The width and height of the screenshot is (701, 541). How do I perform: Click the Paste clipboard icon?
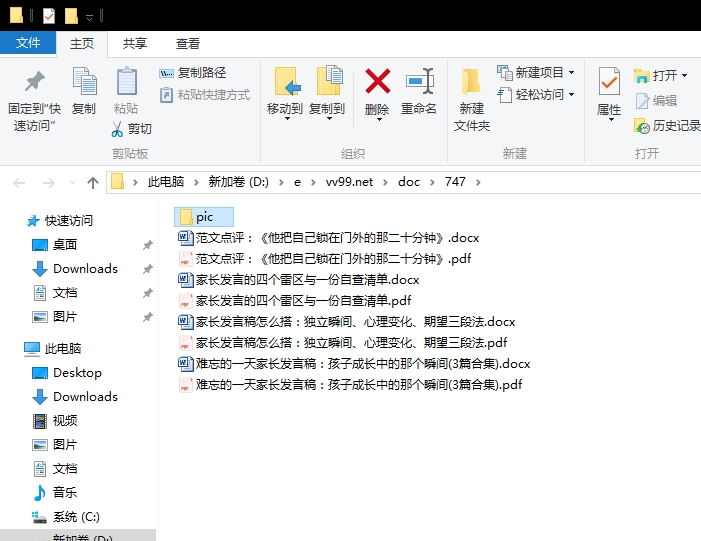click(127, 81)
